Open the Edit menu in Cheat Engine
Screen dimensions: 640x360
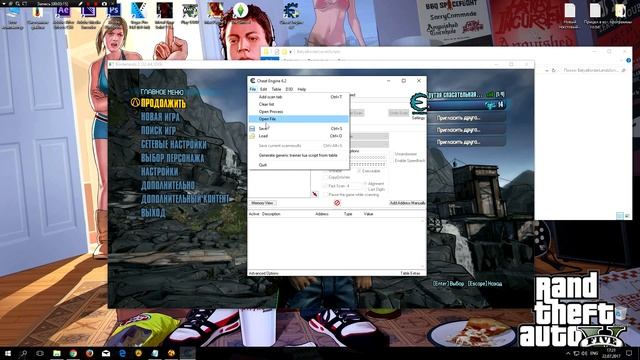click(264, 89)
